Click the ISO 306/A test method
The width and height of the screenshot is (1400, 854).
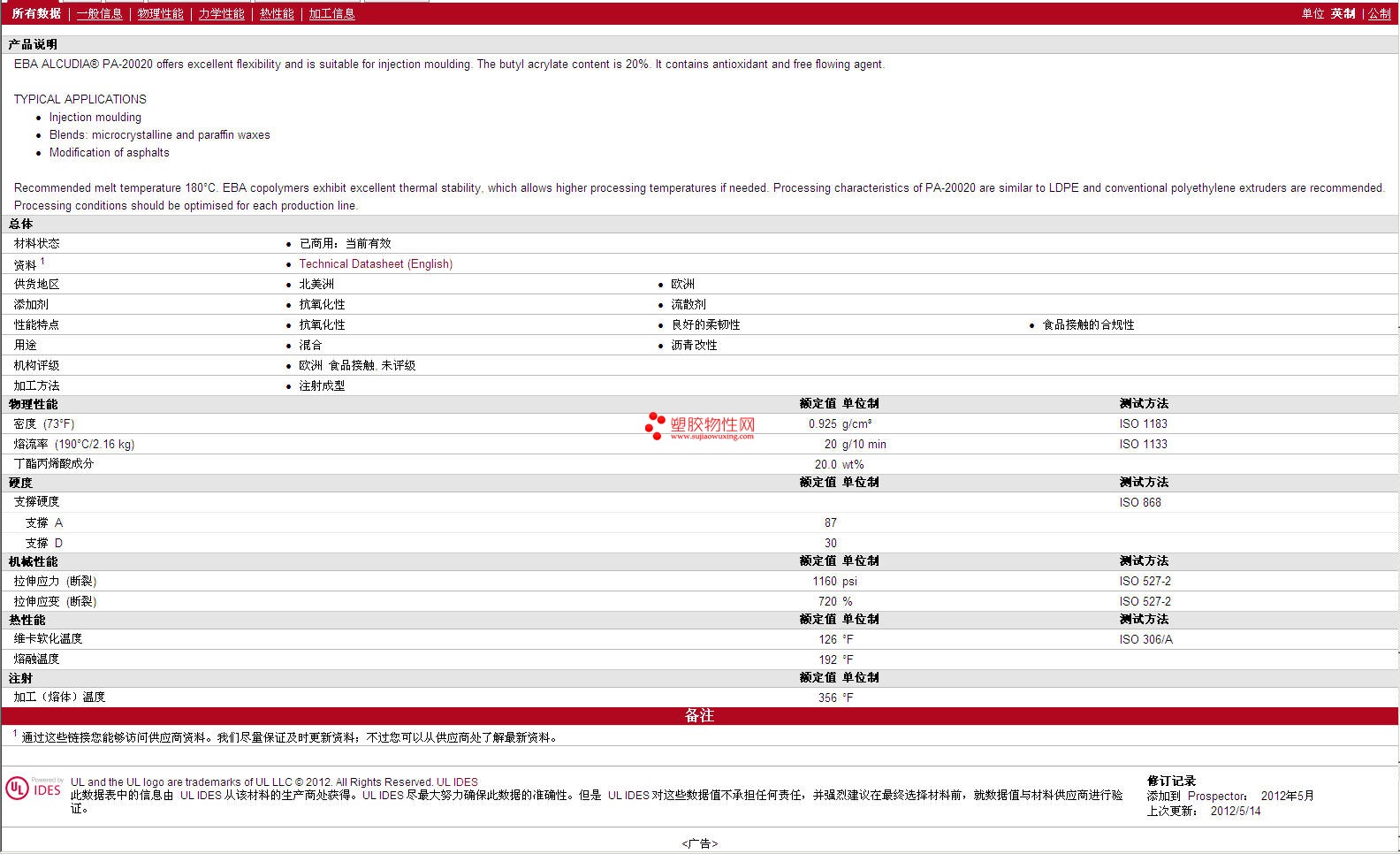1145,639
